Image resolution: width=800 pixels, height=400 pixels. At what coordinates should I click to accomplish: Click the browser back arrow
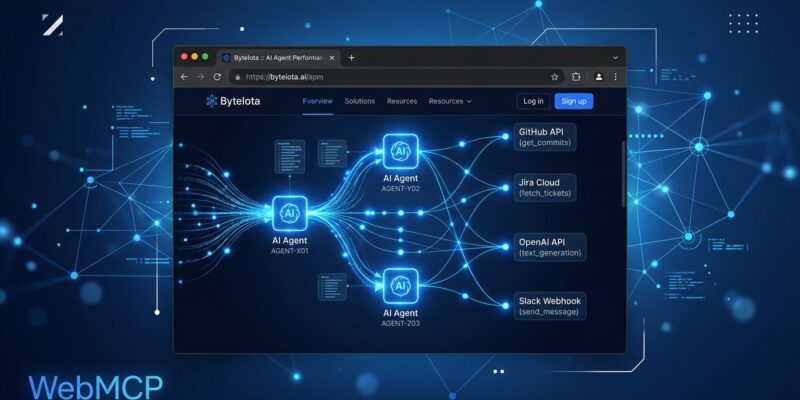[184, 77]
